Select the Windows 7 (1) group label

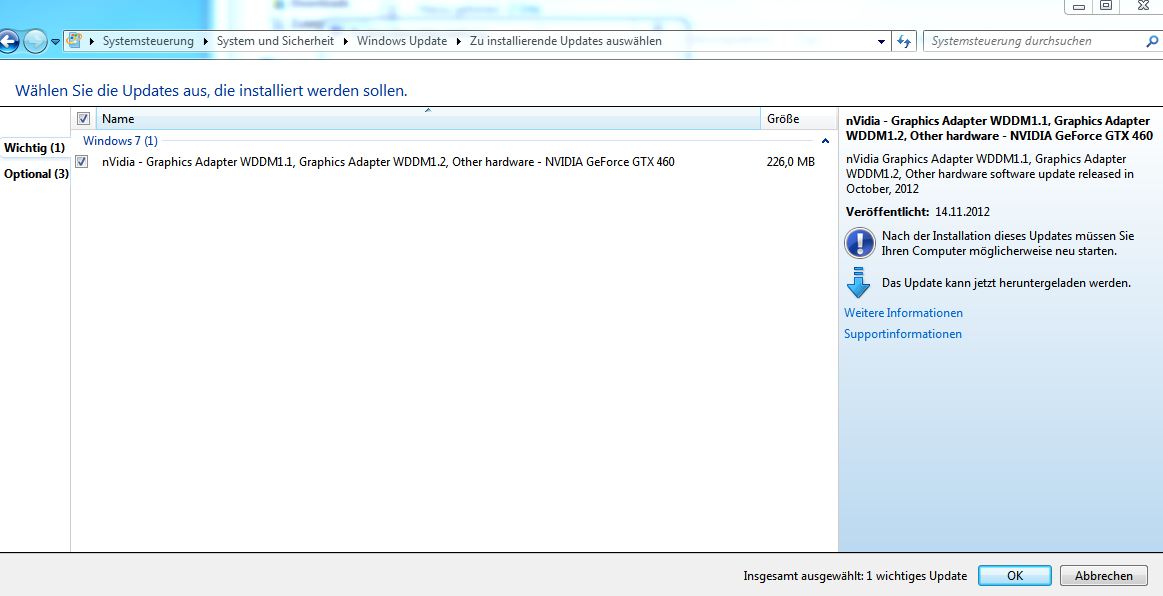click(120, 141)
